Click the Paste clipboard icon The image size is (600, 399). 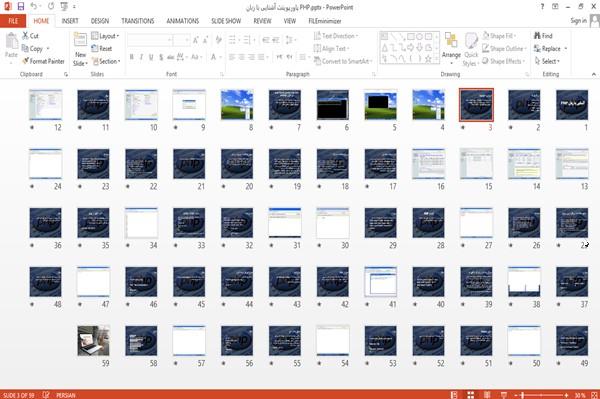tap(11, 41)
